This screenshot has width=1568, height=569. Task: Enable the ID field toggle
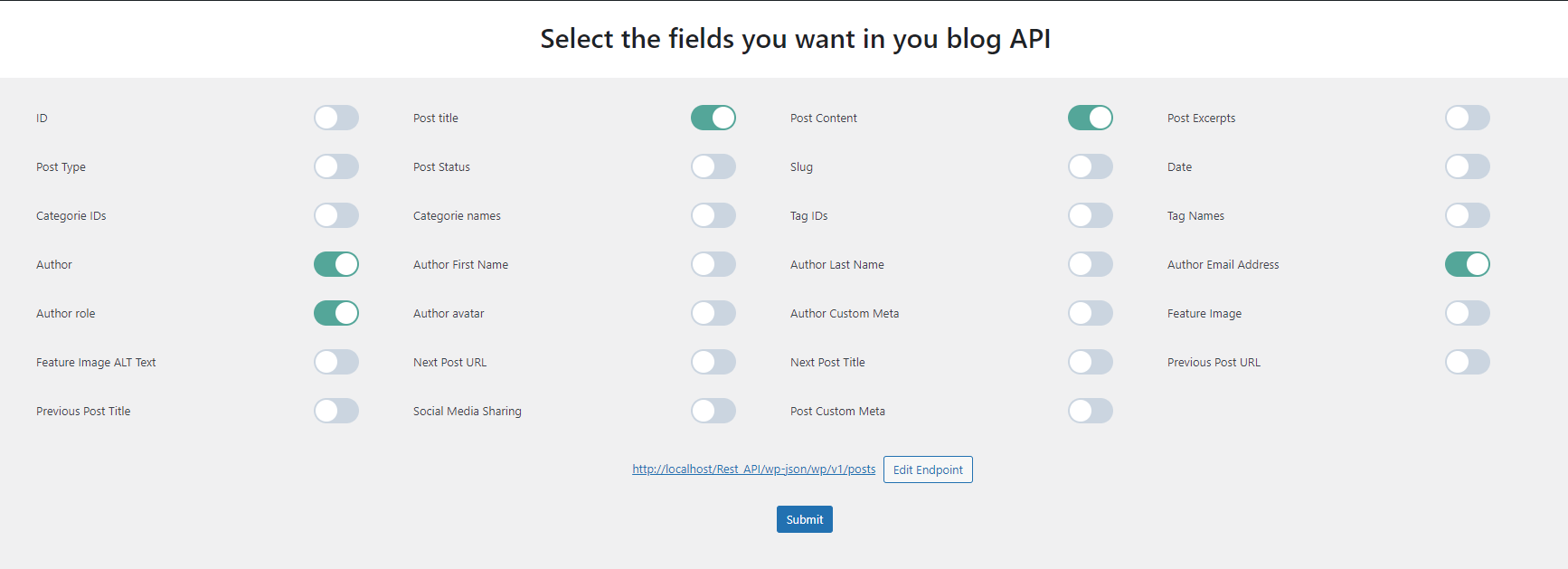(336, 118)
